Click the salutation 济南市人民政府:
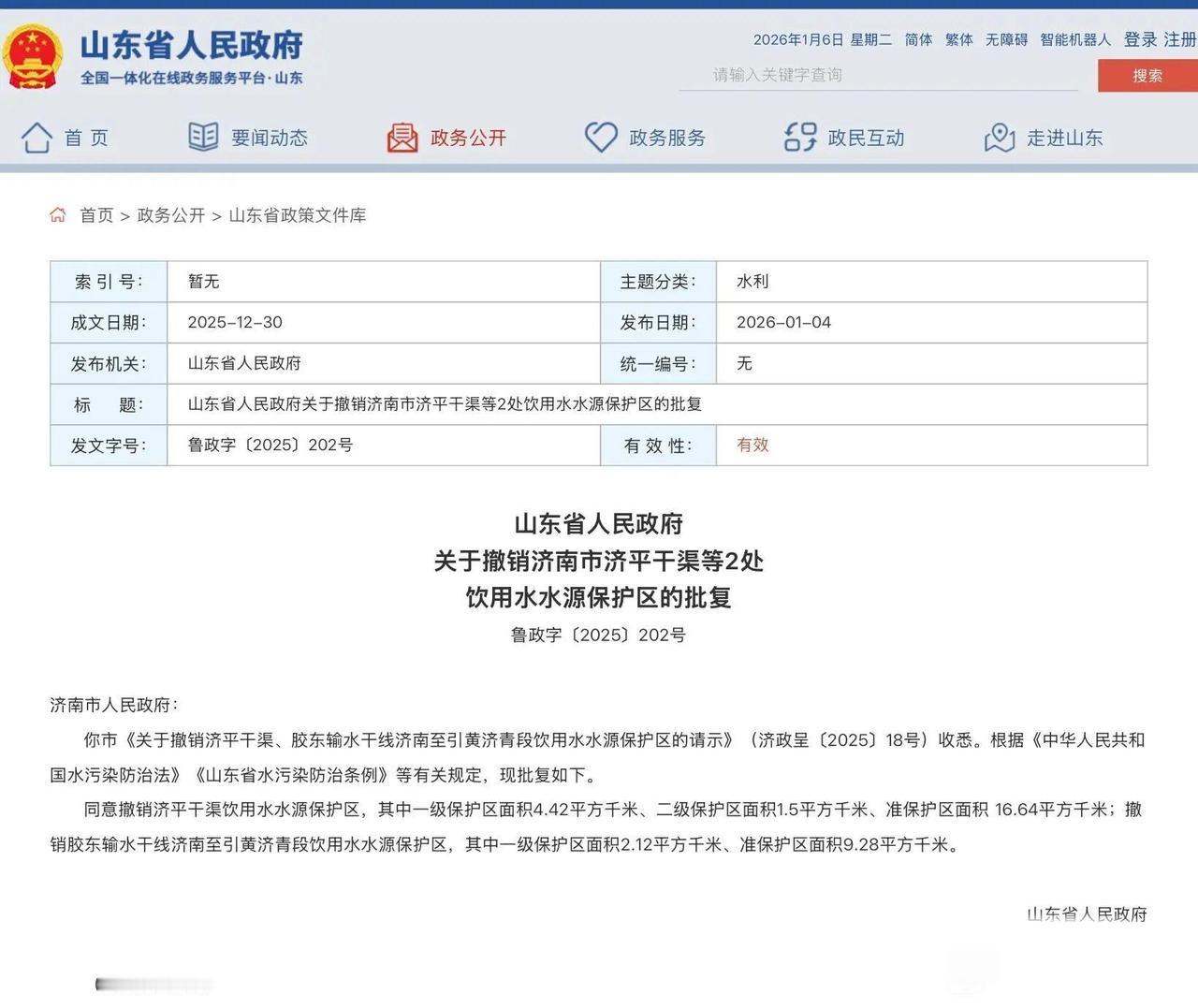The width and height of the screenshot is (1198, 1008). pos(114,706)
